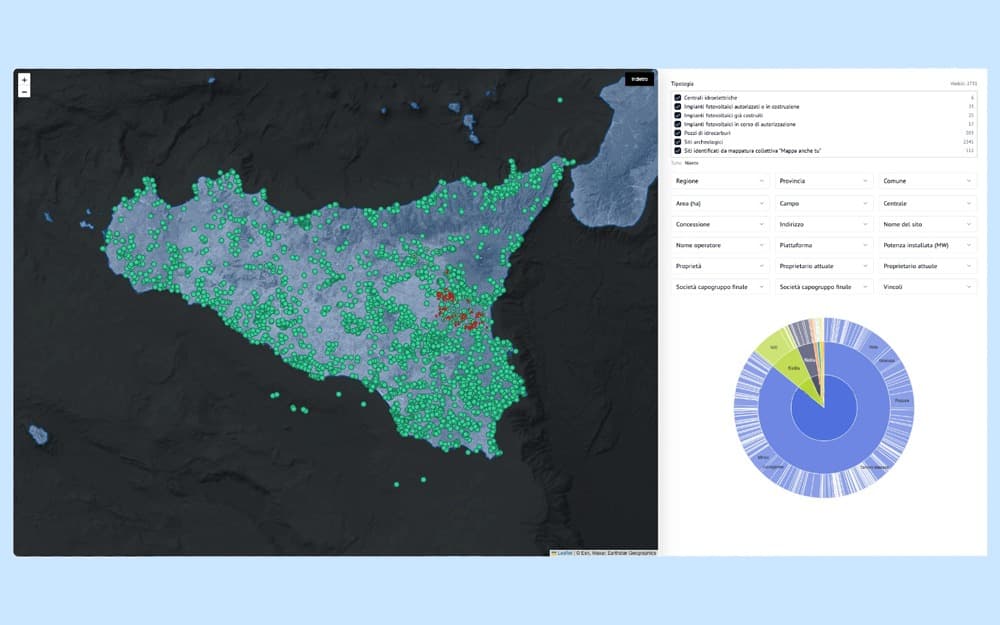The height and width of the screenshot is (625, 1000).
Task: Click the large blue middle ring of sunburst
Action: coord(824,456)
